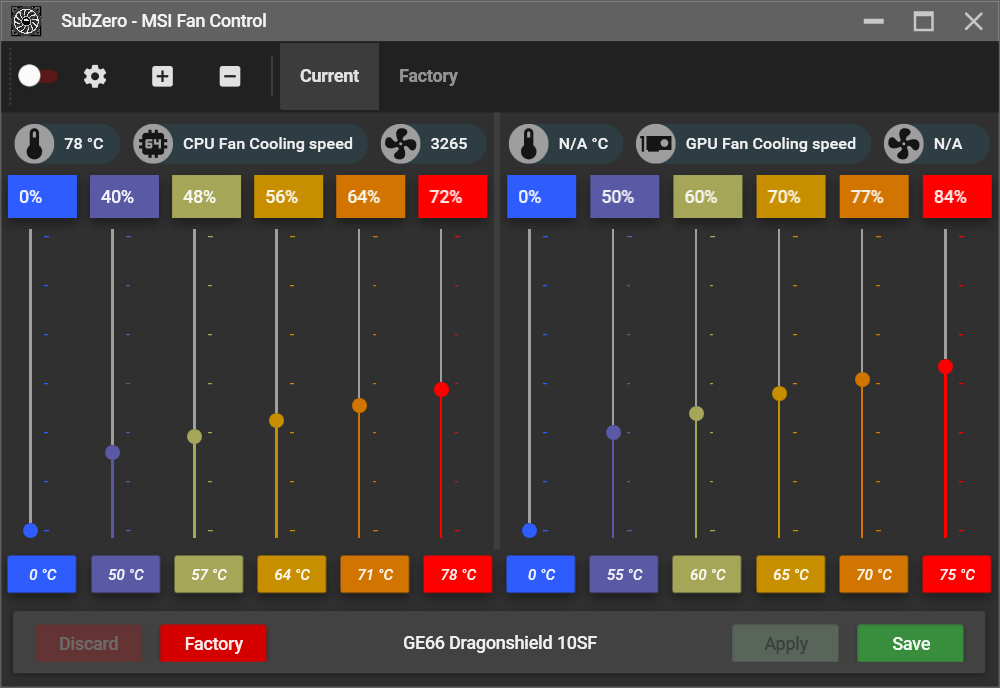Click the CPU 72% red slider handle

(x=441, y=390)
